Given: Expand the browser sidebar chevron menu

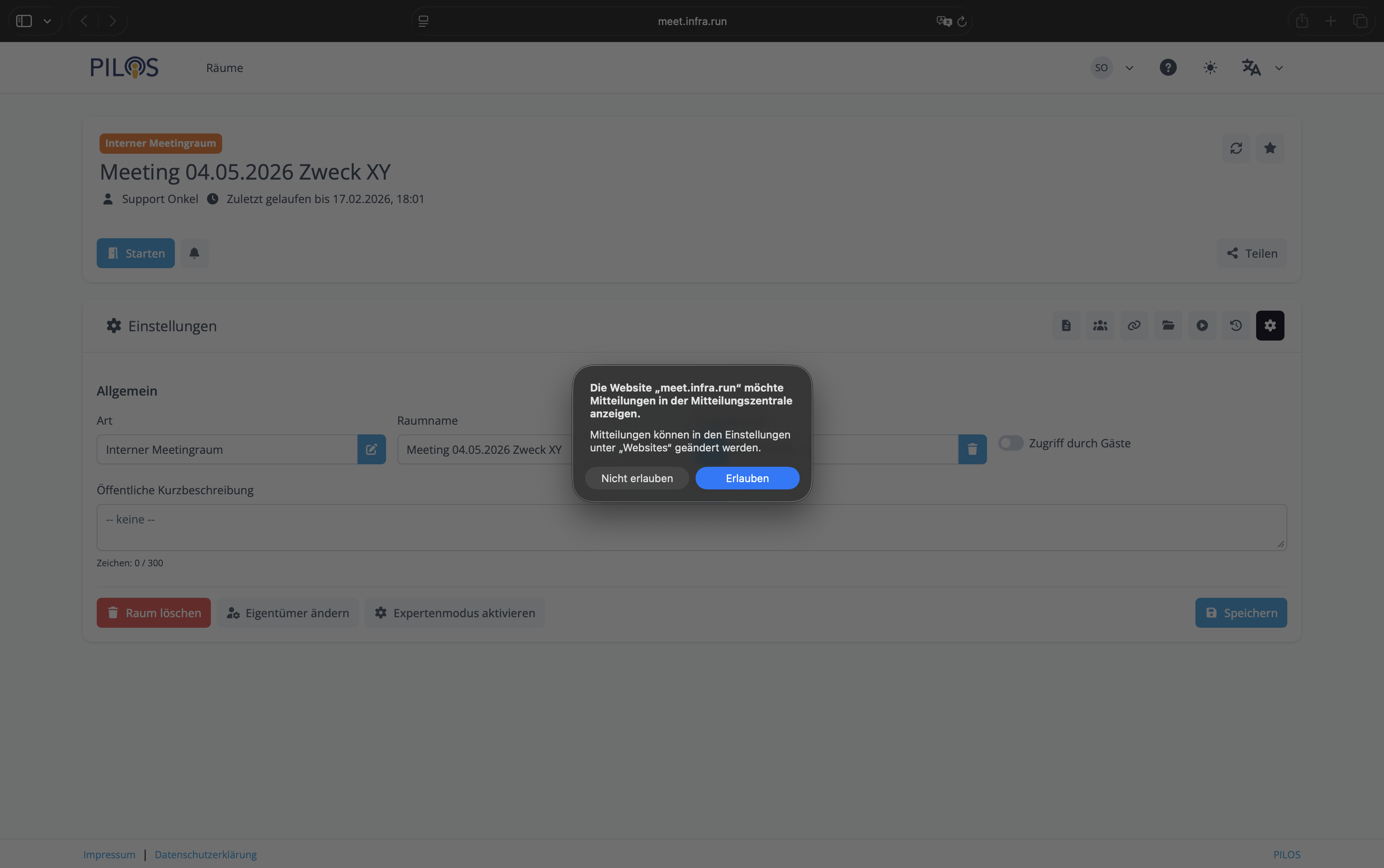Looking at the screenshot, I should [x=48, y=21].
